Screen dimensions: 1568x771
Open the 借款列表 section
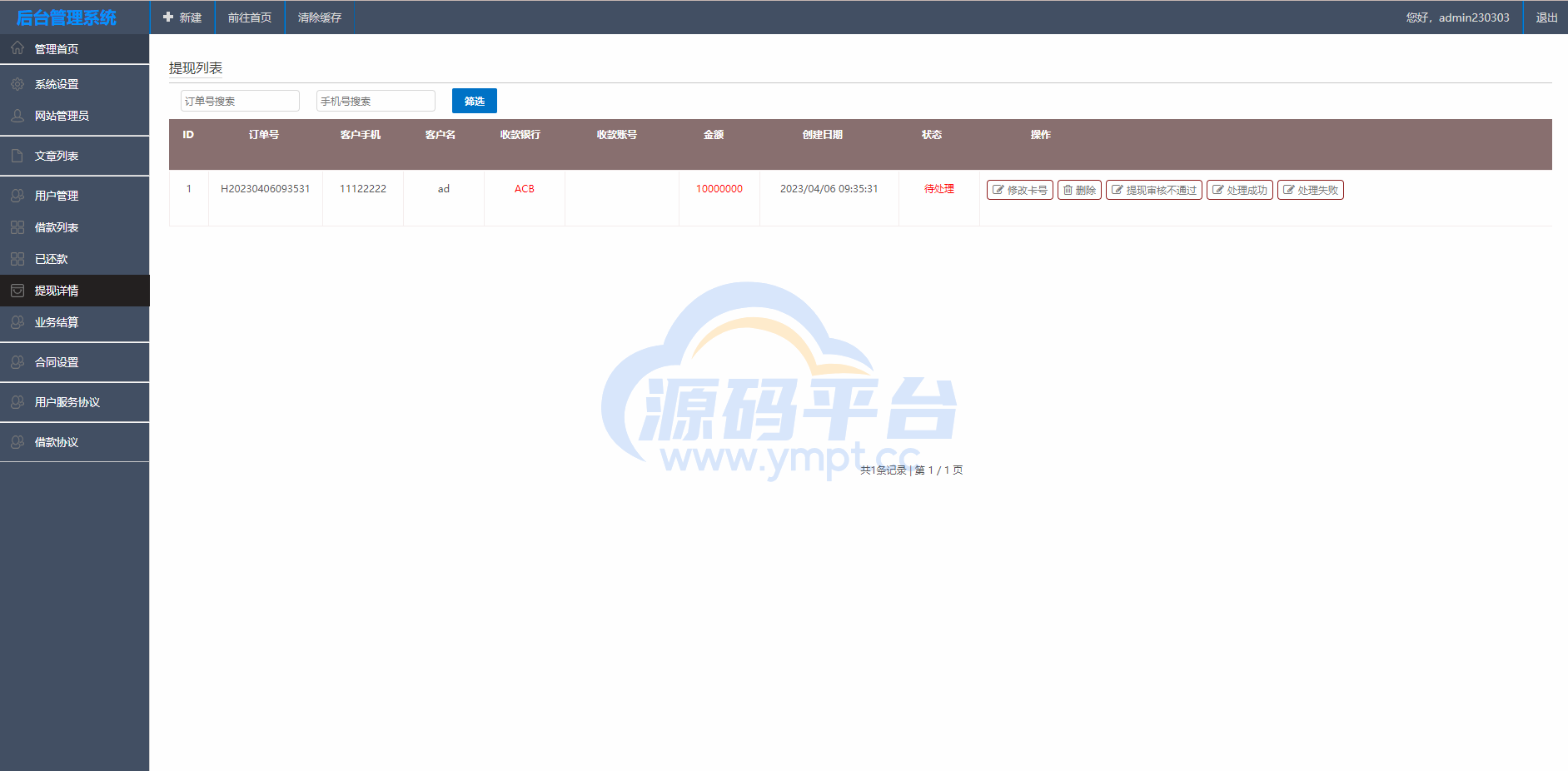(75, 227)
